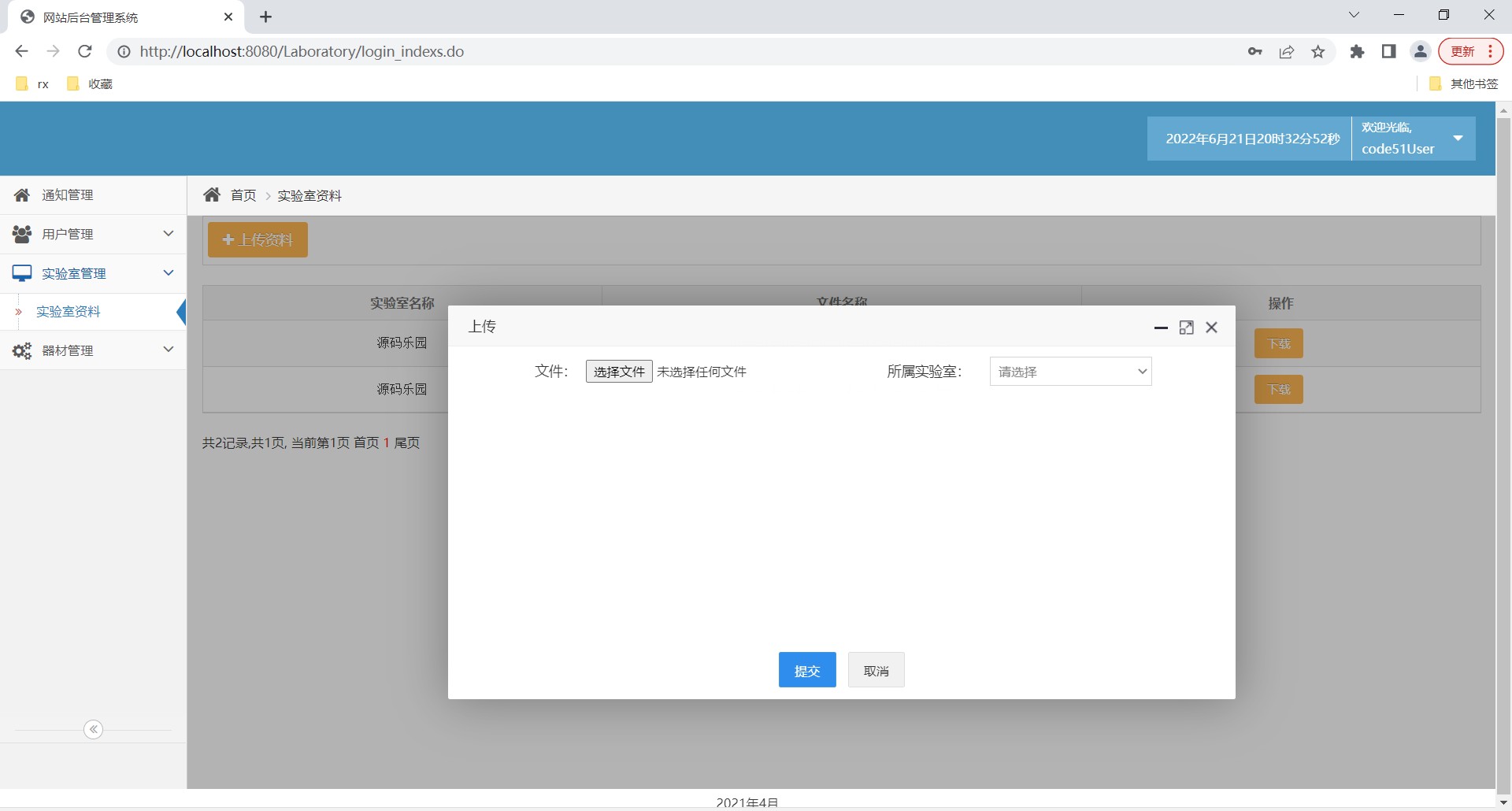Image resolution: width=1512 pixels, height=811 pixels.
Task: Select the 实验室资料 submenu item
Action: [x=69, y=312]
